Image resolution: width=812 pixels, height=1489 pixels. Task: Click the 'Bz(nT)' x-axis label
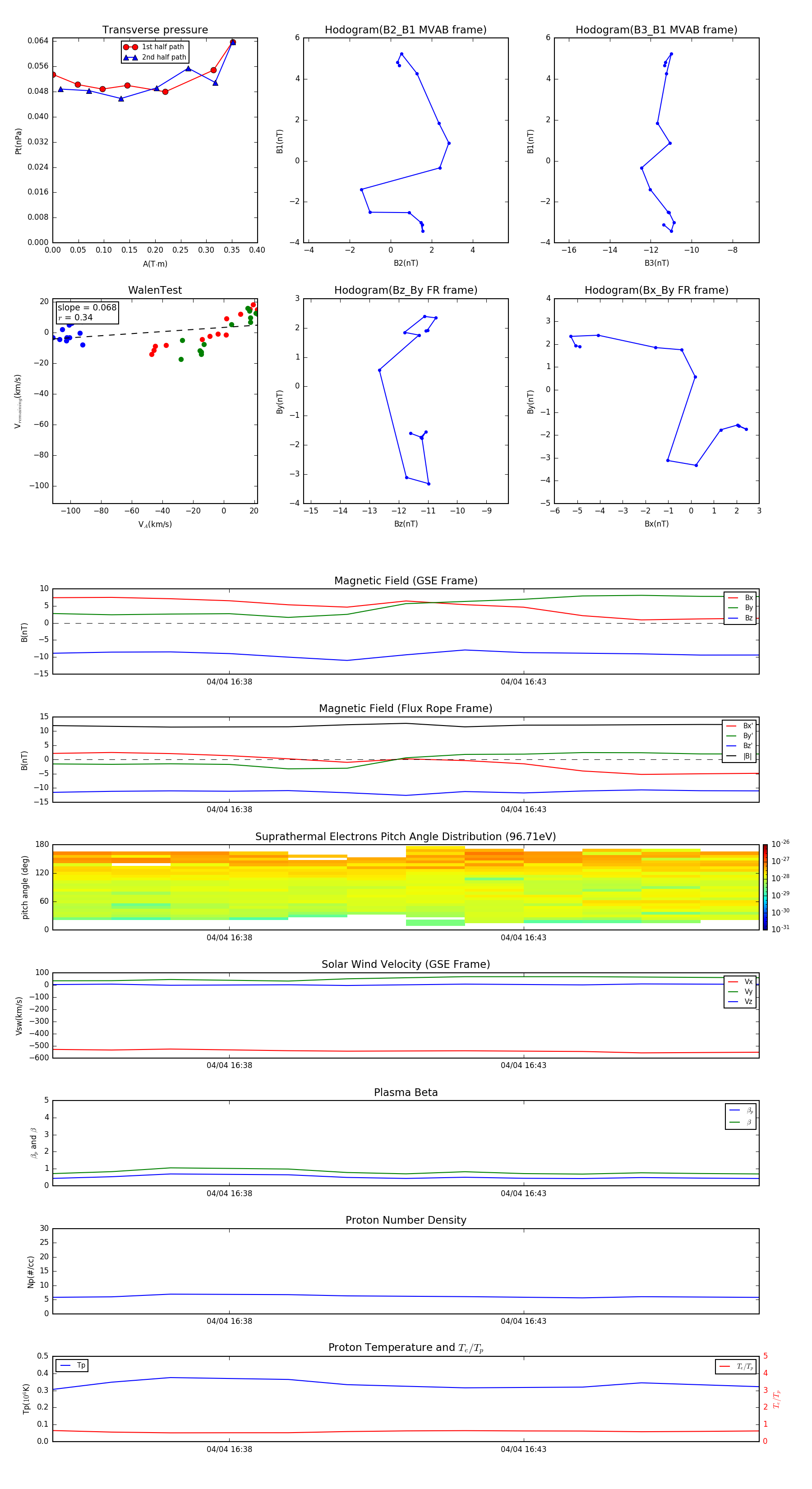coord(406,524)
